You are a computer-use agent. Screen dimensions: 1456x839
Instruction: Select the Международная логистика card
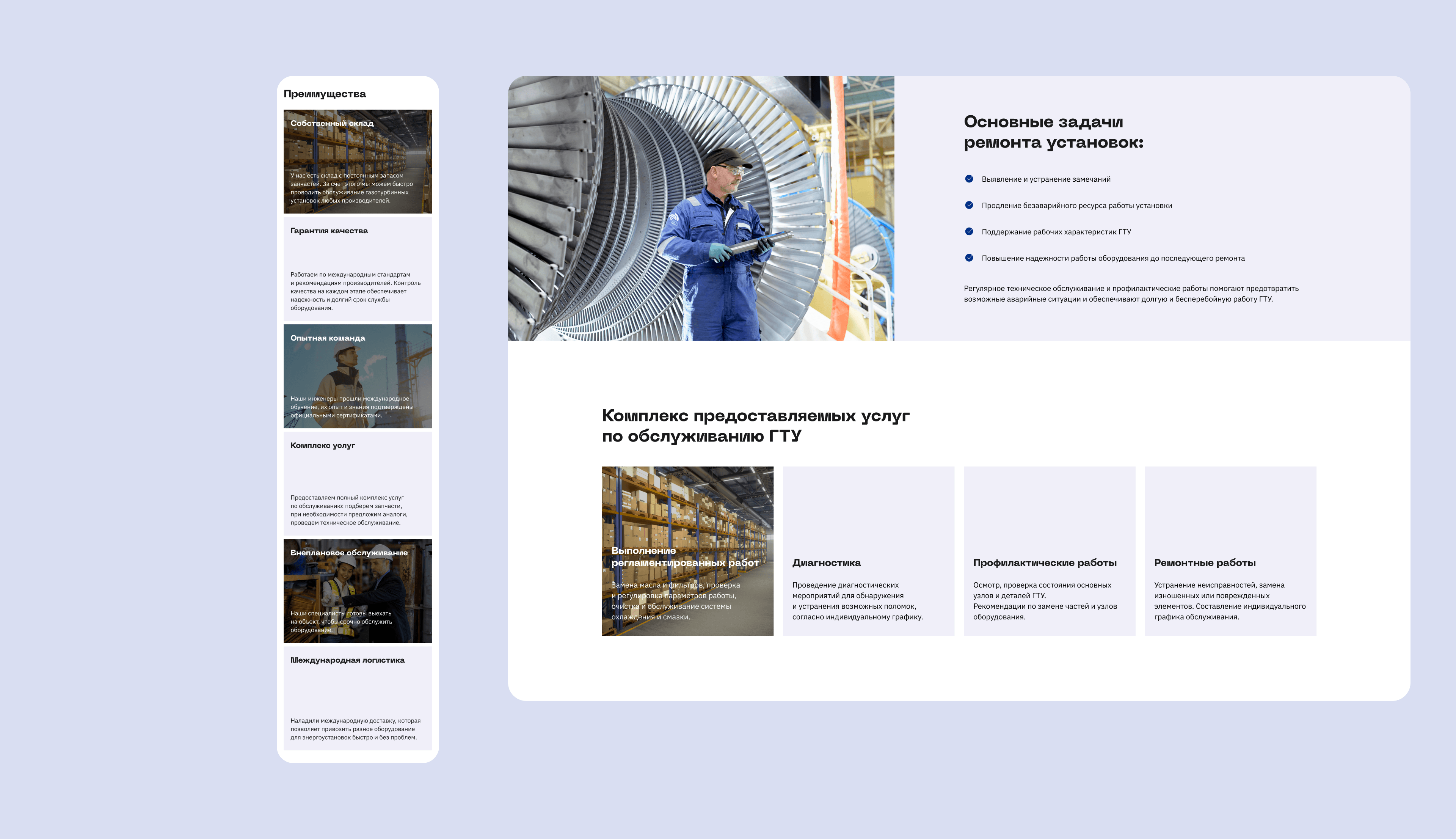[x=358, y=698]
